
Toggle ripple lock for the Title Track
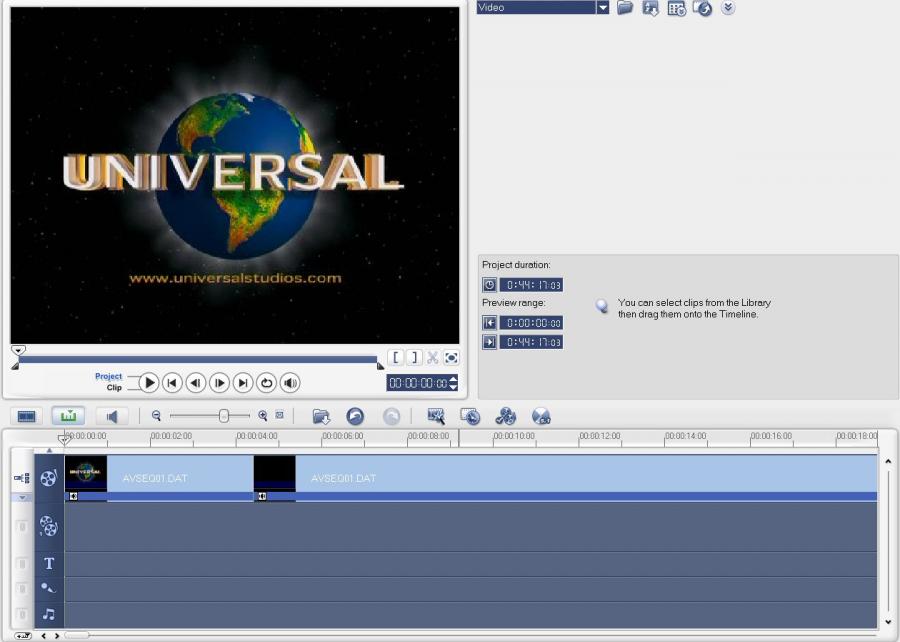coord(22,563)
